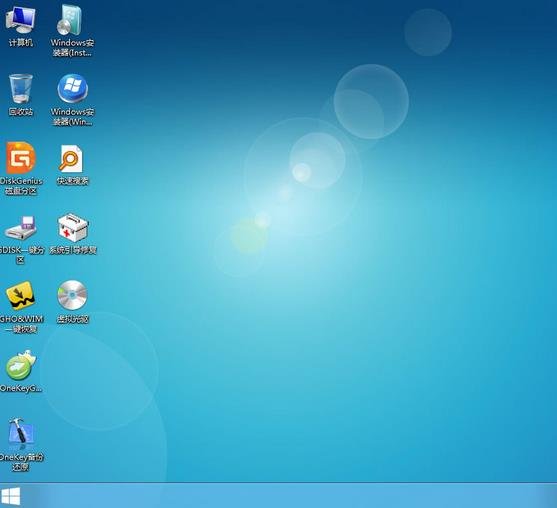Screen dimensions: 557x508
Task: Click the DiskGenius label text
Action: click(x=21, y=181)
